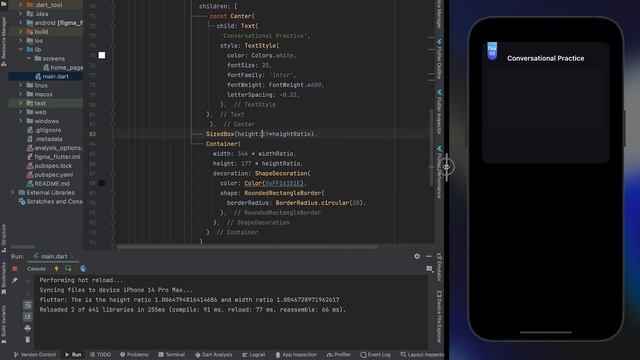This screenshot has height=360, width=640.
Task: Open pubspec.lock file
Action: tap(49, 166)
